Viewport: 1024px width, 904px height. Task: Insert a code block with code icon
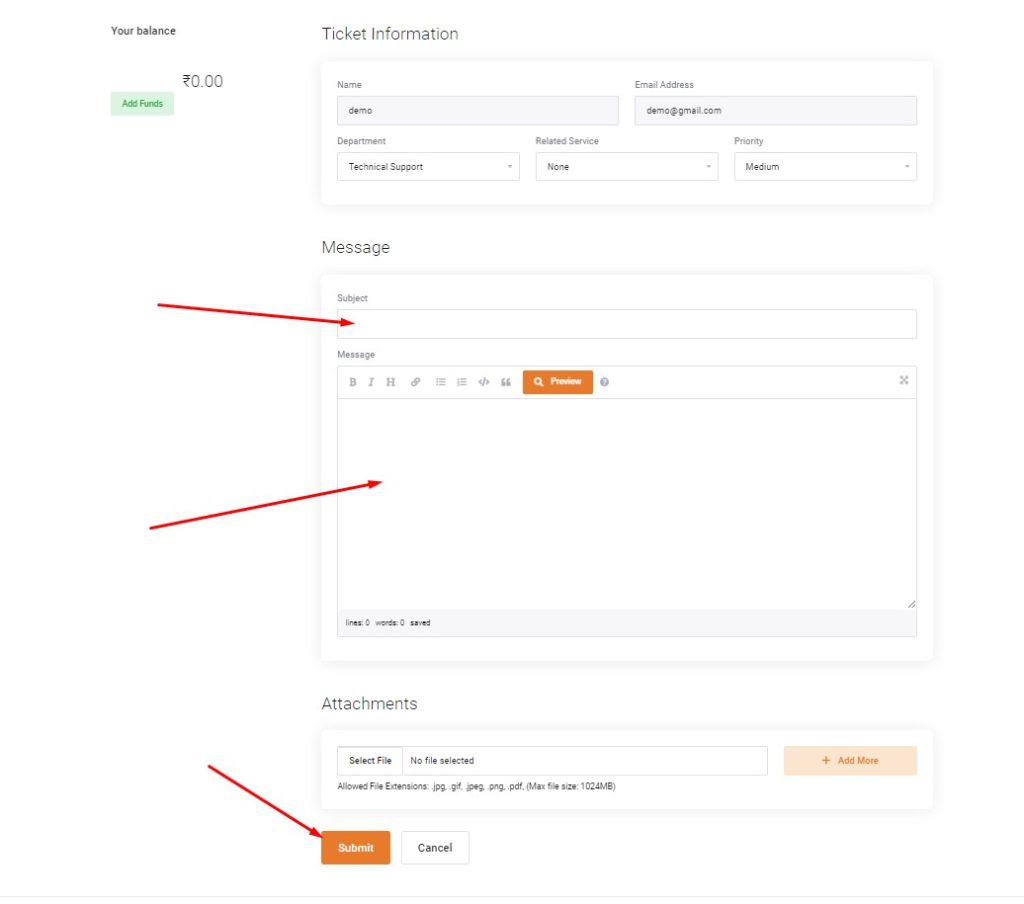click(484, 382)
